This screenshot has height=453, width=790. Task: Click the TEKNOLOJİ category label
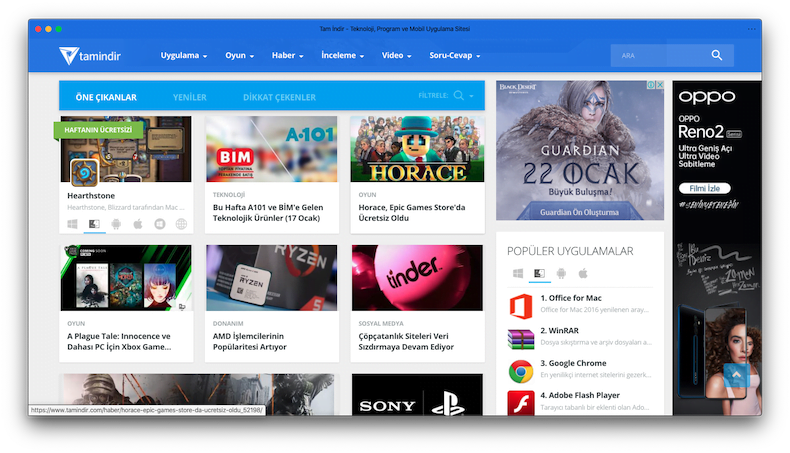pyautogui.click(x=229, y=195)
